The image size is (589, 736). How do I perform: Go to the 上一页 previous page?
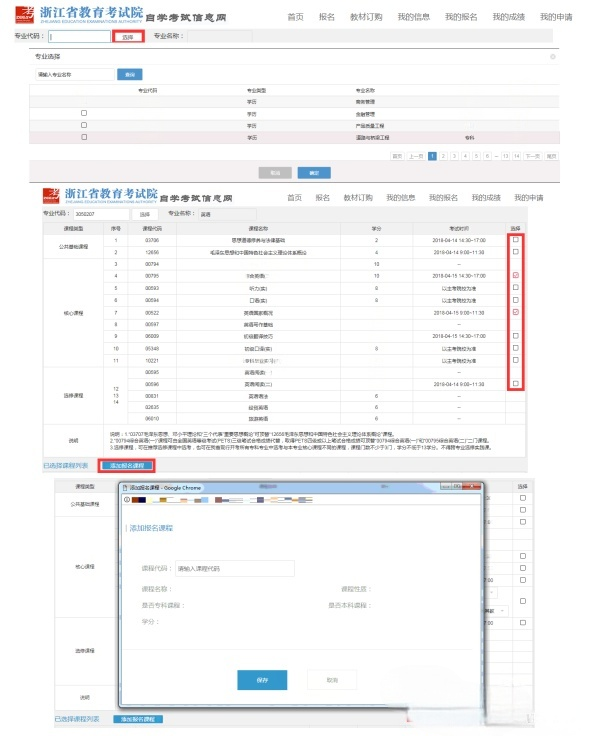416,156
